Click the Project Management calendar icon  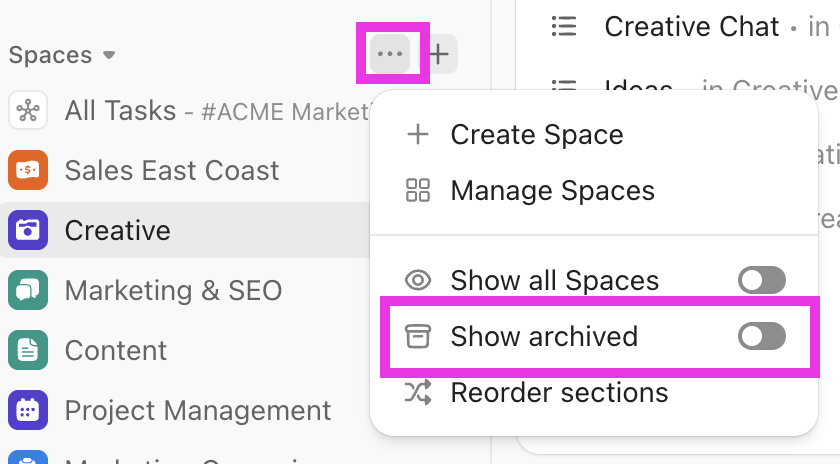tap(28, 410)
